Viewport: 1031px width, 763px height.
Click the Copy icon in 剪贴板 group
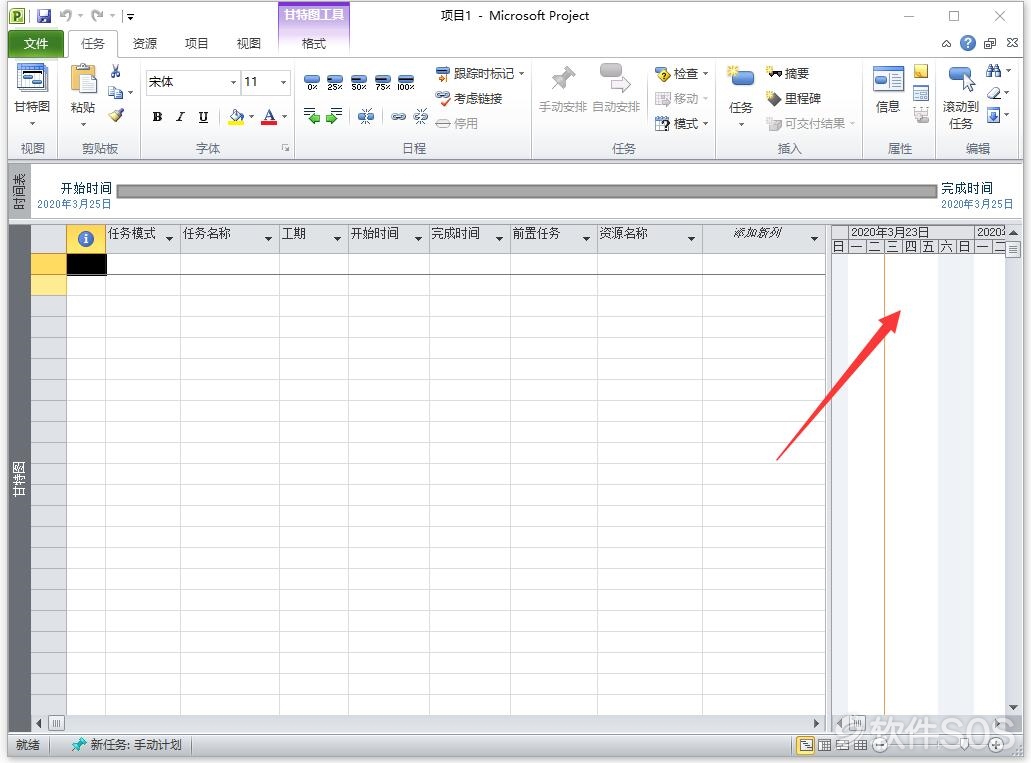[116, 93]
